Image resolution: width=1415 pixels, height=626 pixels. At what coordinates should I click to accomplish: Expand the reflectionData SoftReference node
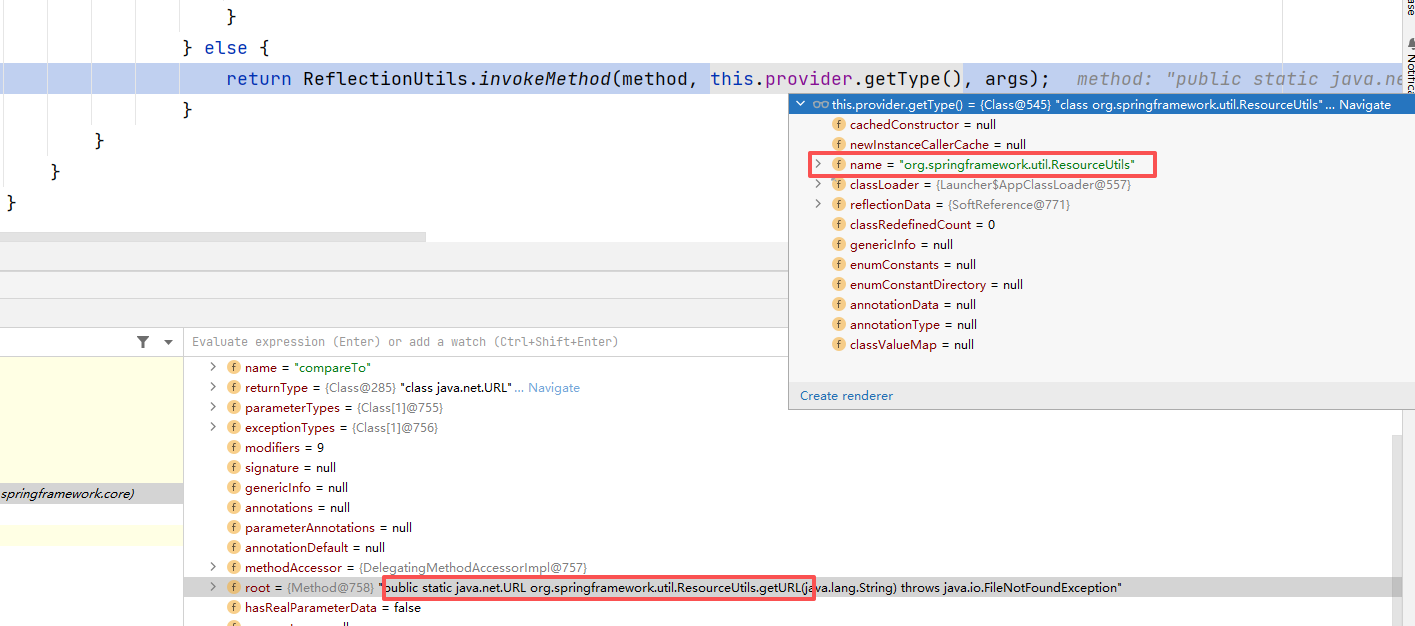click(x=818, y=204)
